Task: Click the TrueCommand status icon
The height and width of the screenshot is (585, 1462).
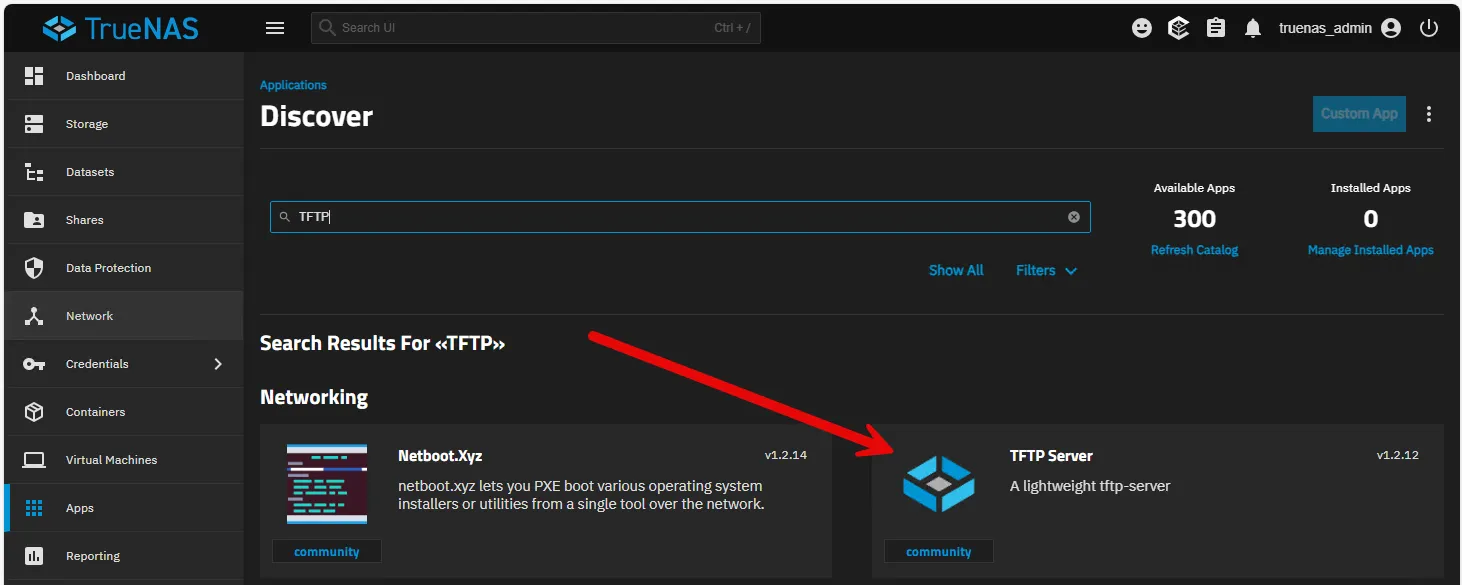Action: point(1179,28)
